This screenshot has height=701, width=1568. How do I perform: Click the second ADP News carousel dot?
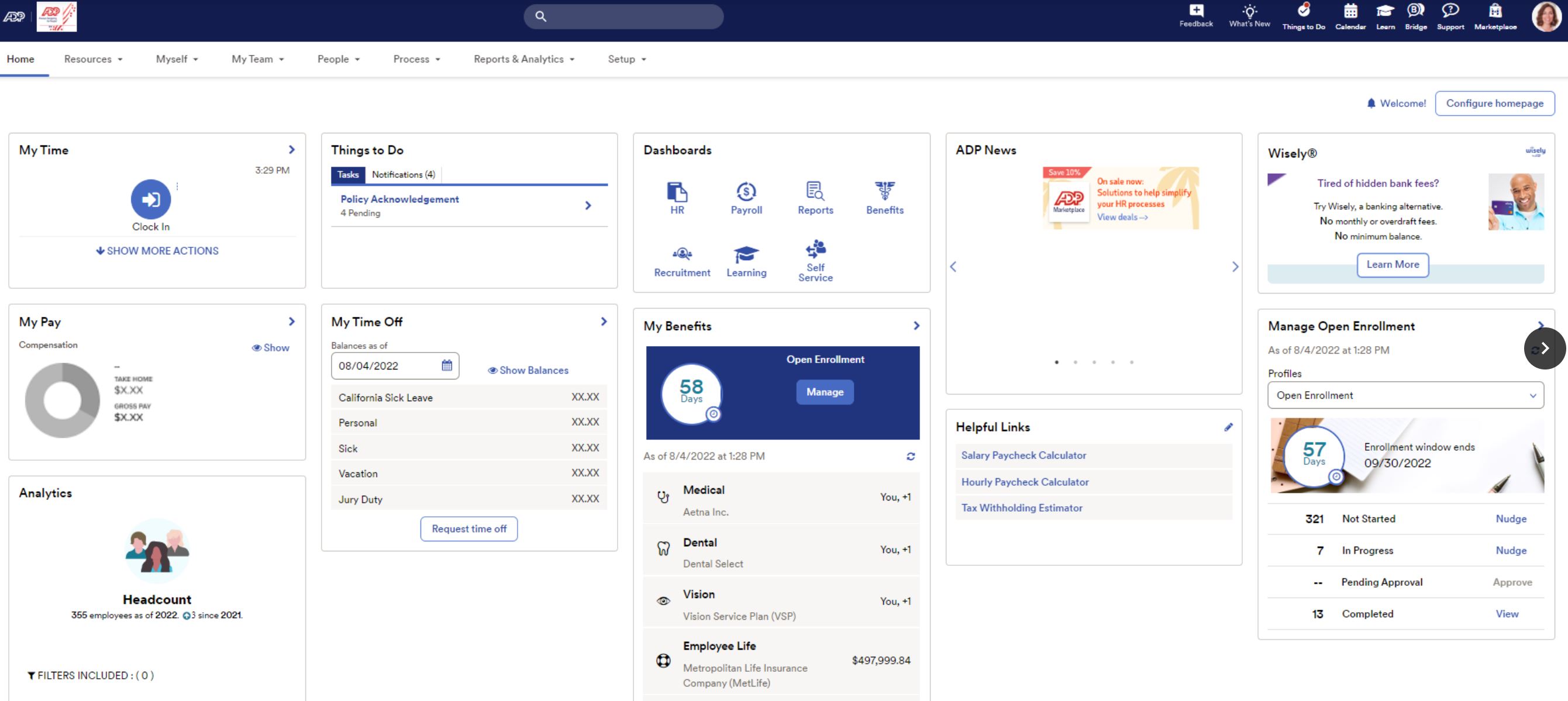[x=1075, y=362]
